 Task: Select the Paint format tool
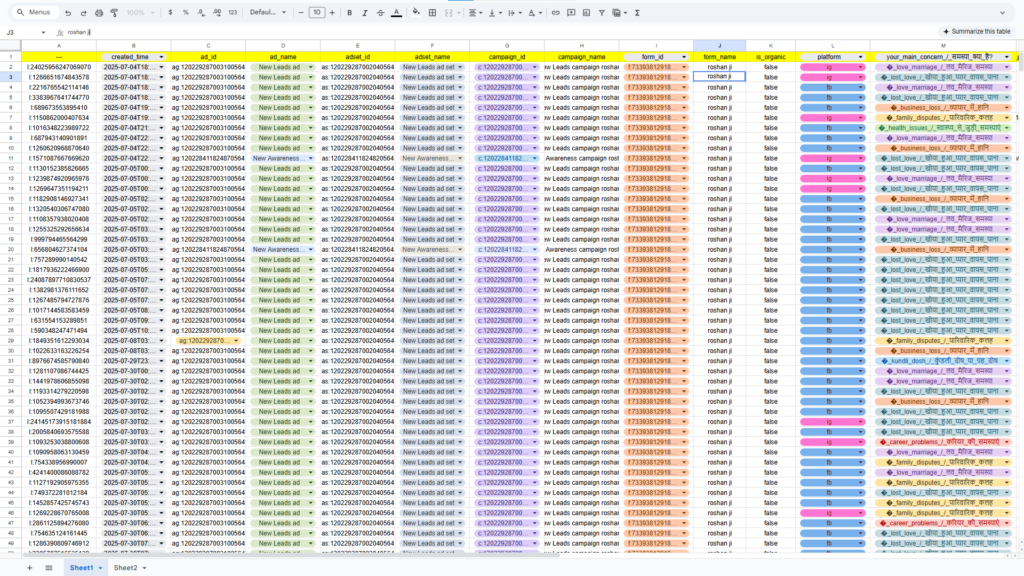coord(113,13)
